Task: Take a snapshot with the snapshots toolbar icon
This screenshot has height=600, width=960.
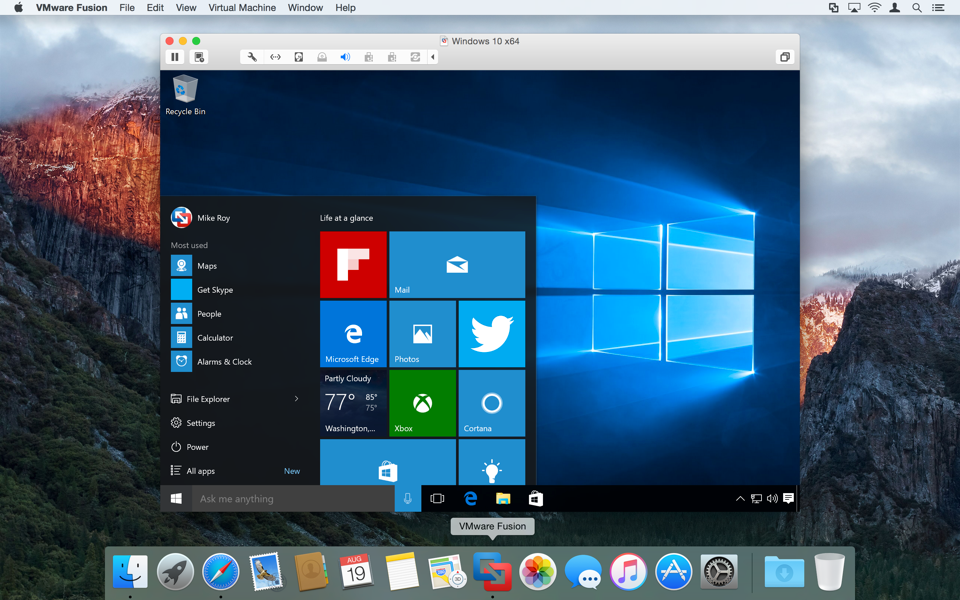Action: click(198, 57)
